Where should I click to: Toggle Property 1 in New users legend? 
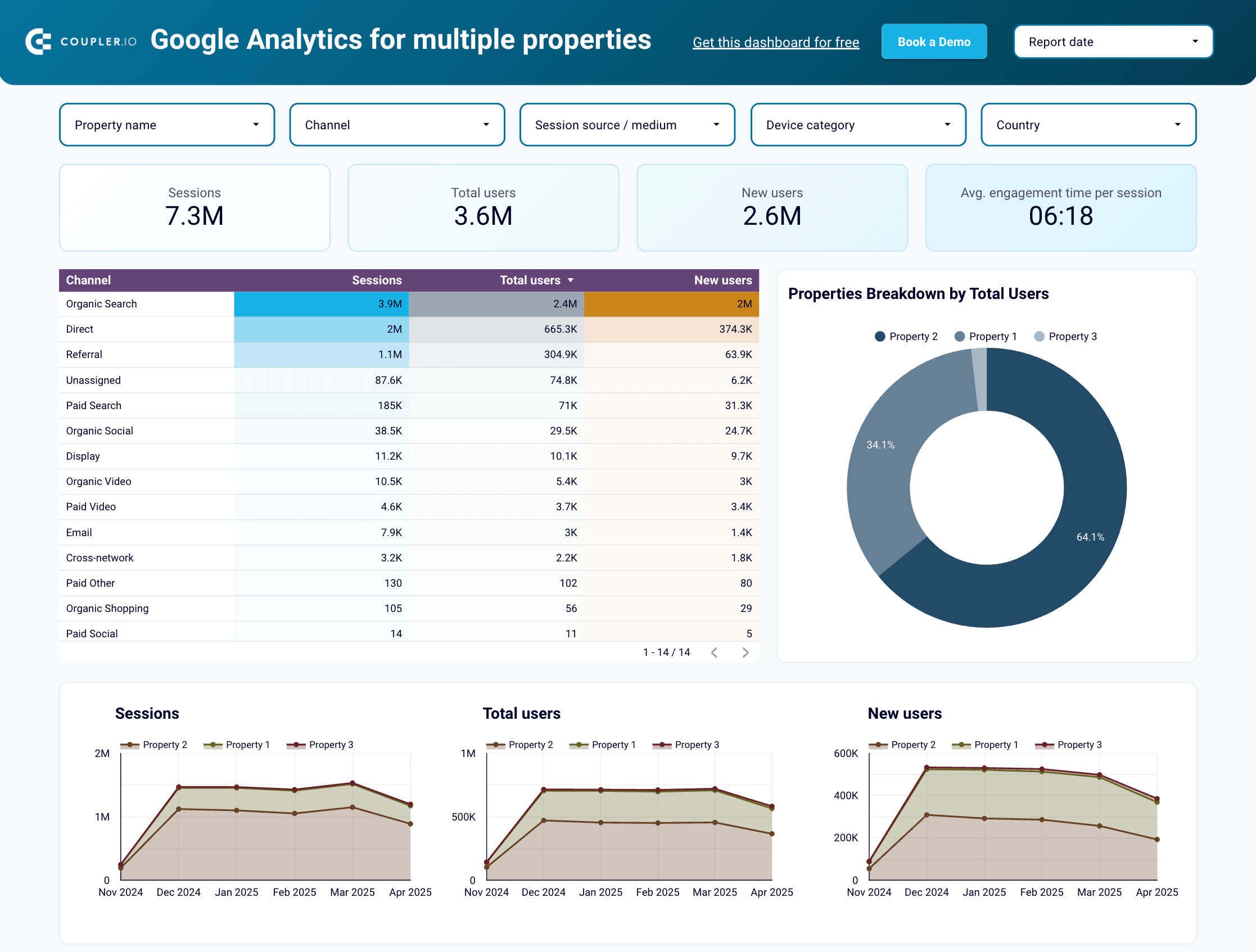[985, 745]
